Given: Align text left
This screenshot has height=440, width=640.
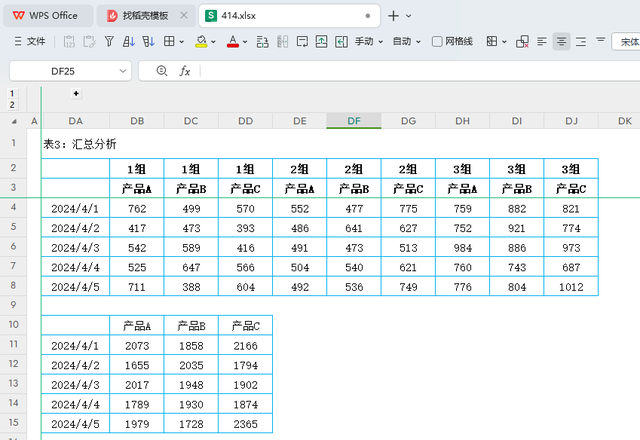Looking at the screenshot, I should point(542,41).
